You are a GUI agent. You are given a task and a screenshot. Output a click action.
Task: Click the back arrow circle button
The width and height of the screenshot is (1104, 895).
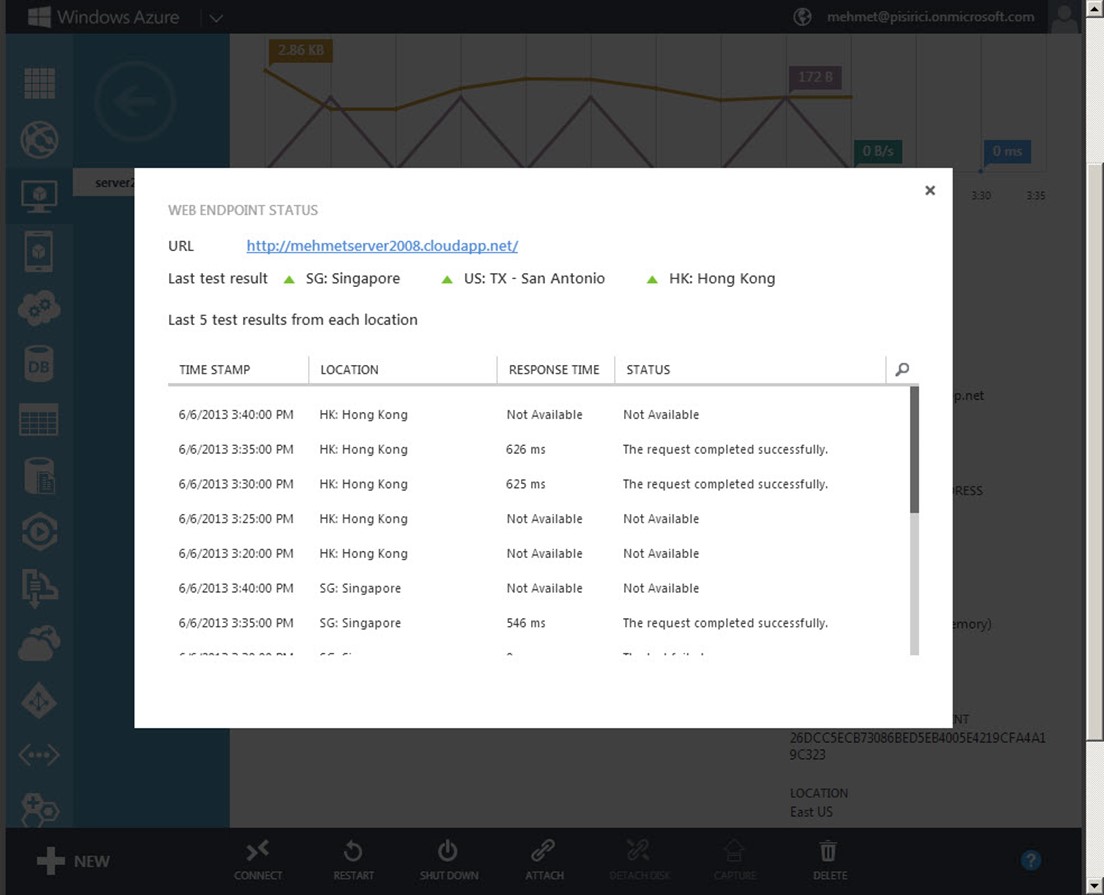tap(134, 101)
